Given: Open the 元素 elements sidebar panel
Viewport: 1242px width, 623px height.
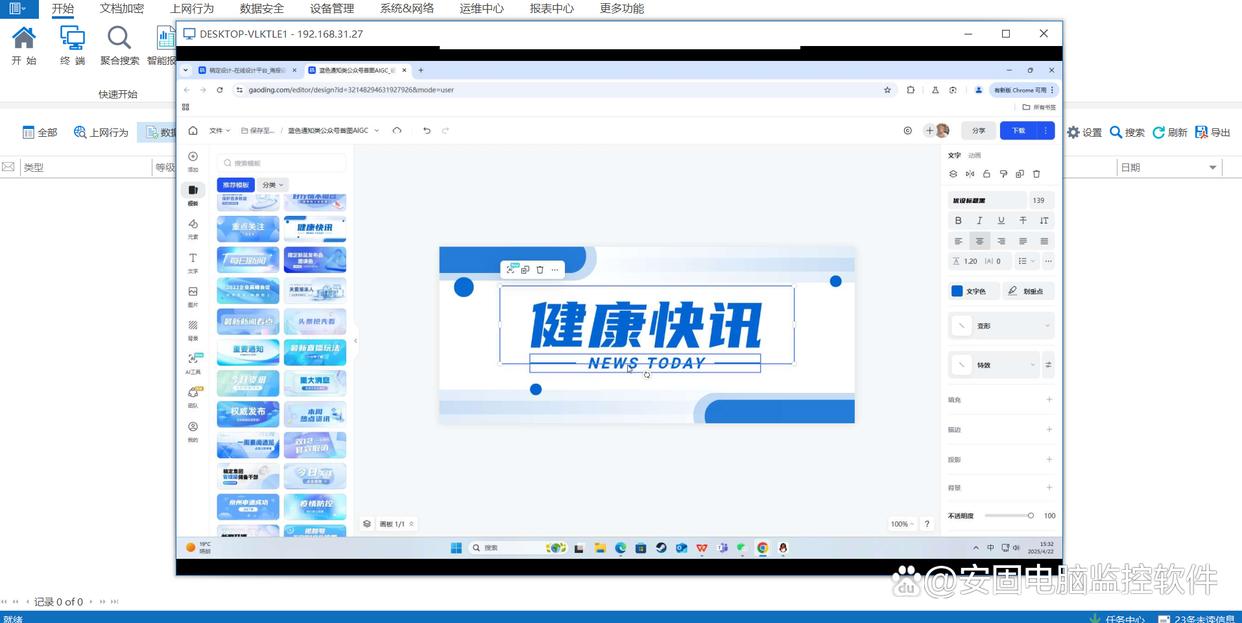Looking at the screenshot, I should 193,229.
